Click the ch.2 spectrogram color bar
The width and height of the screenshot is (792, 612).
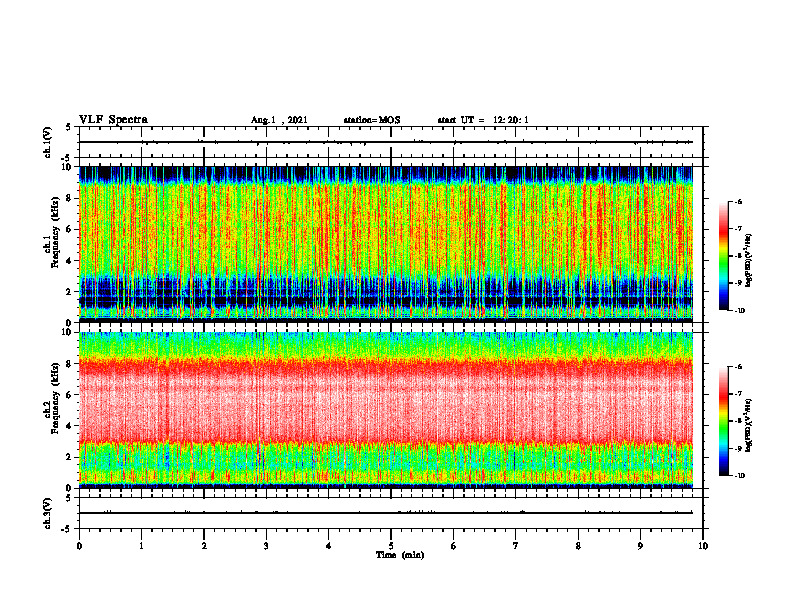pos(723,421)
